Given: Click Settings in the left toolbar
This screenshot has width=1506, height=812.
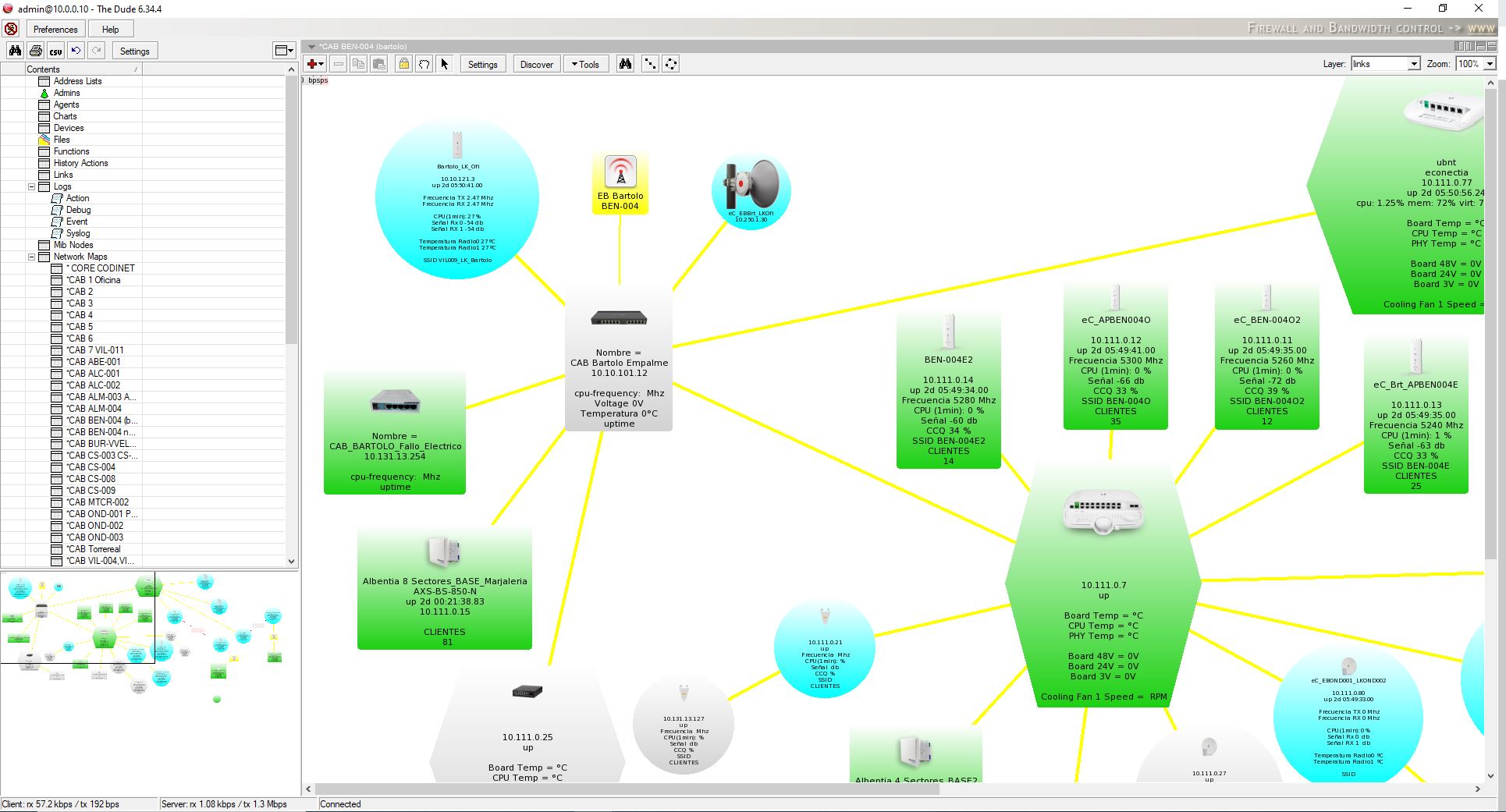Looking at the screenshot, I should (134, 51).
